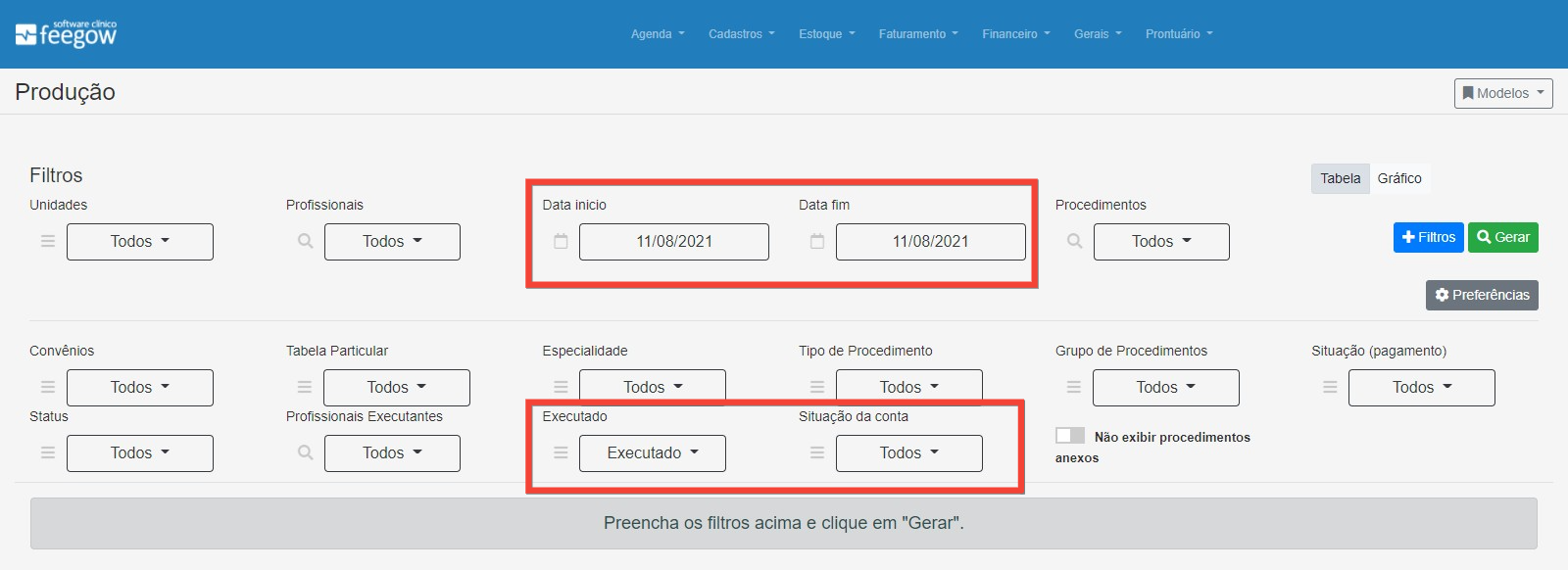Click the Data fim date field

(x=931, y=242)
